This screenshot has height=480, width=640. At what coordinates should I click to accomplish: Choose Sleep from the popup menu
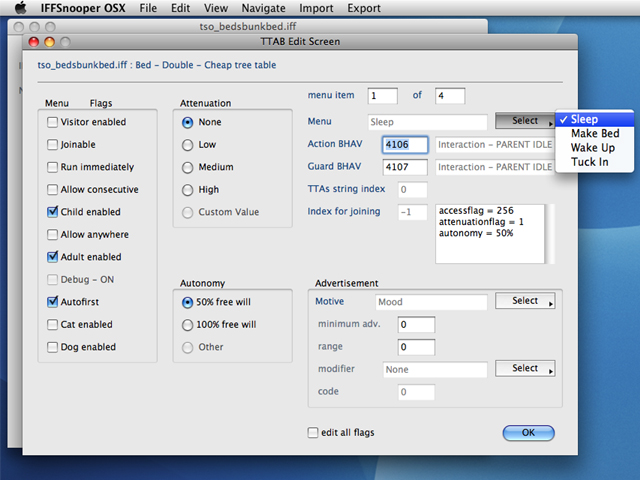[x=595, y=119]
